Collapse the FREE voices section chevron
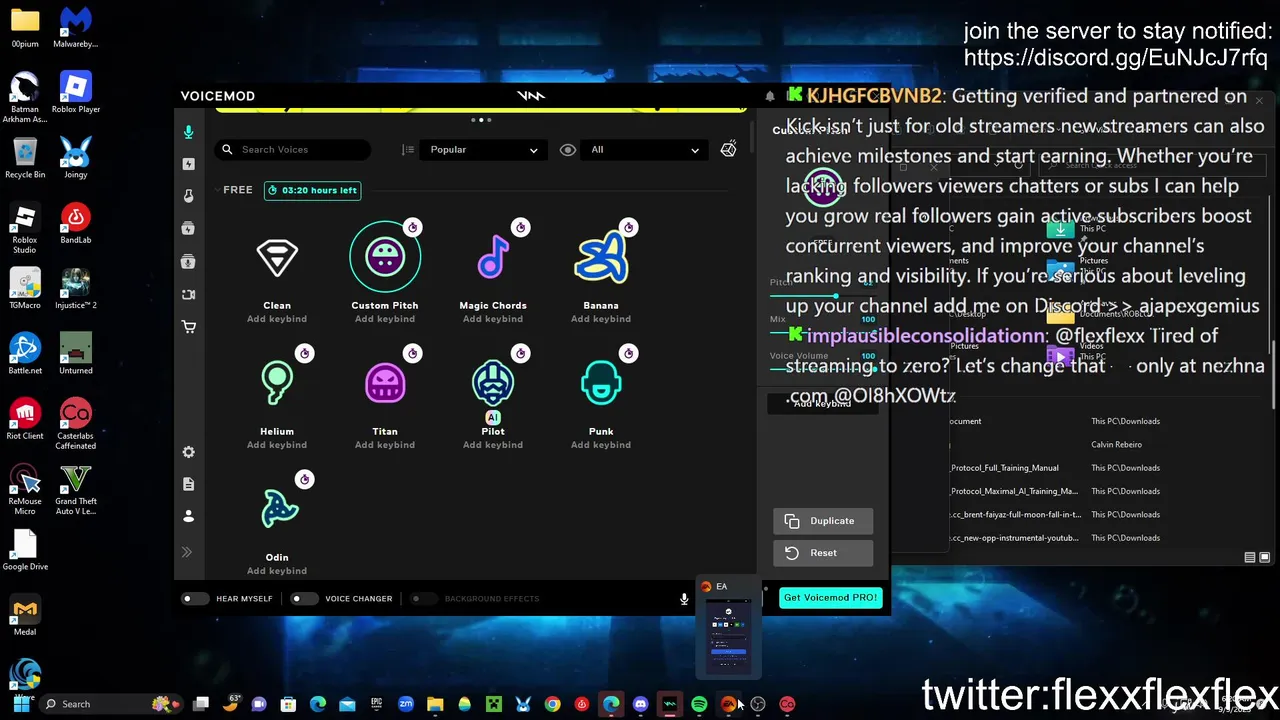The image size is (1280, 720). click(217, 190)
